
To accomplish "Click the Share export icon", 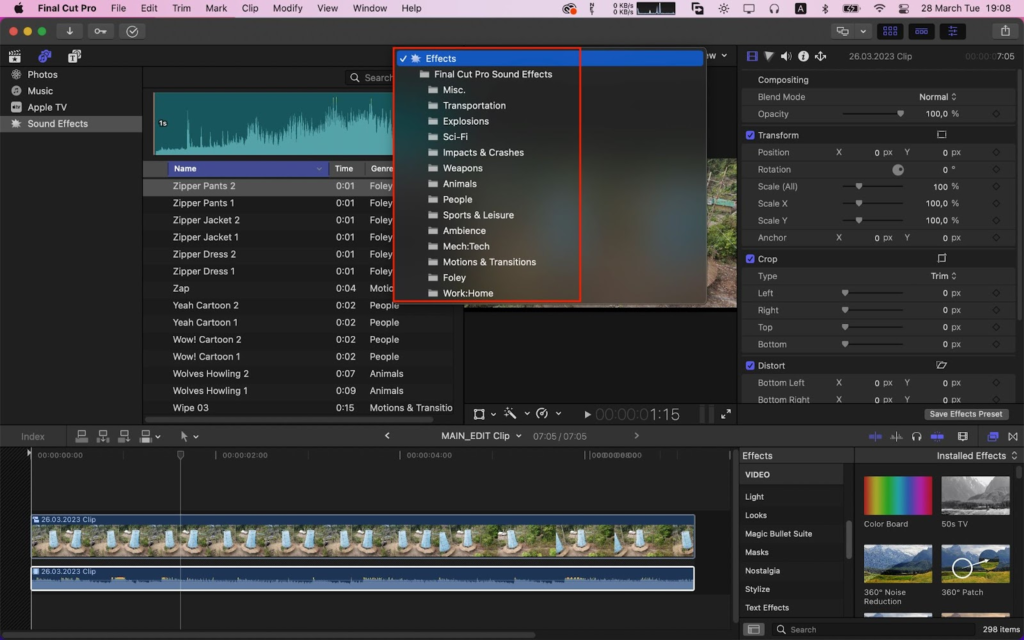I will [1005, 31].
